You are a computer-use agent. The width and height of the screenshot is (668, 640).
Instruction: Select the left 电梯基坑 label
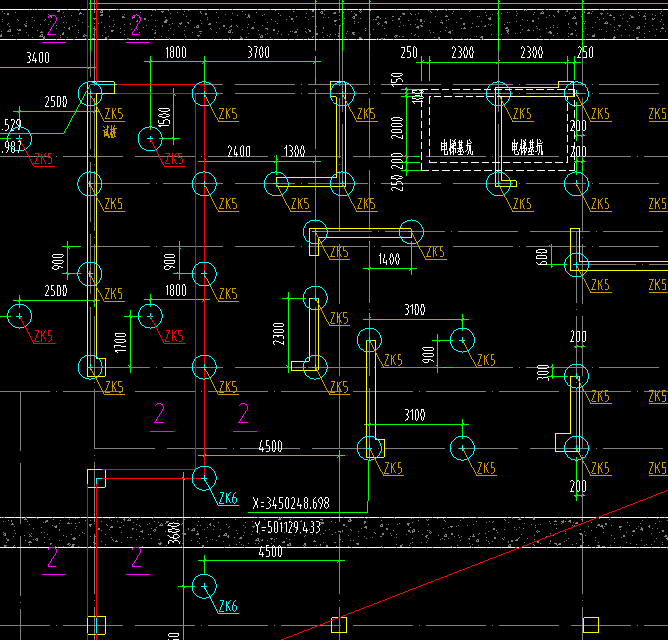tap(456, 148)
